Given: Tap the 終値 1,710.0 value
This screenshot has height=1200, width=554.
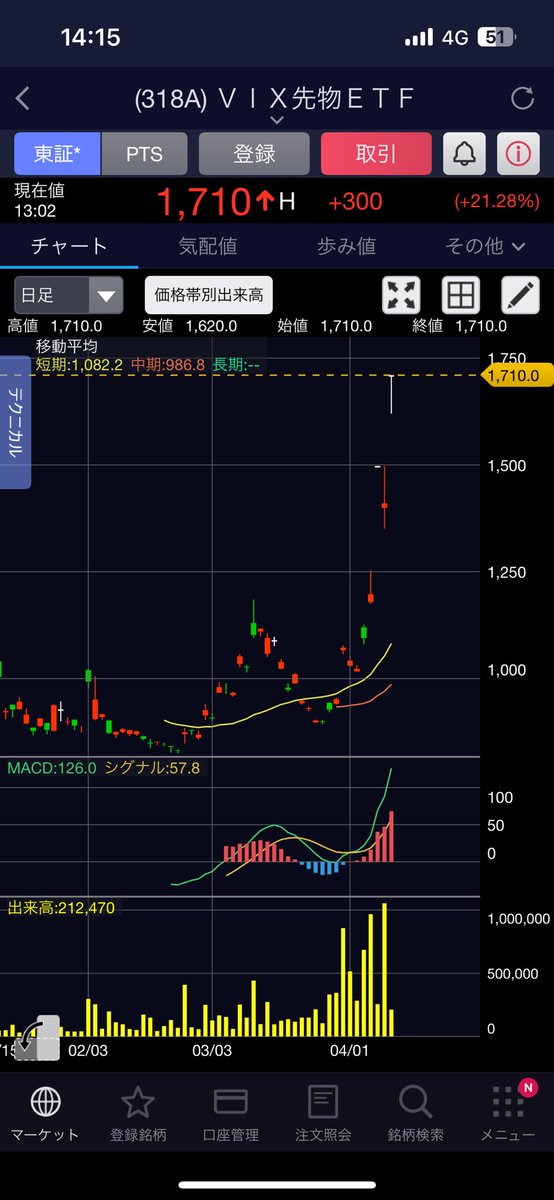Looking at the screenshot, I should [x=462, y=326].
